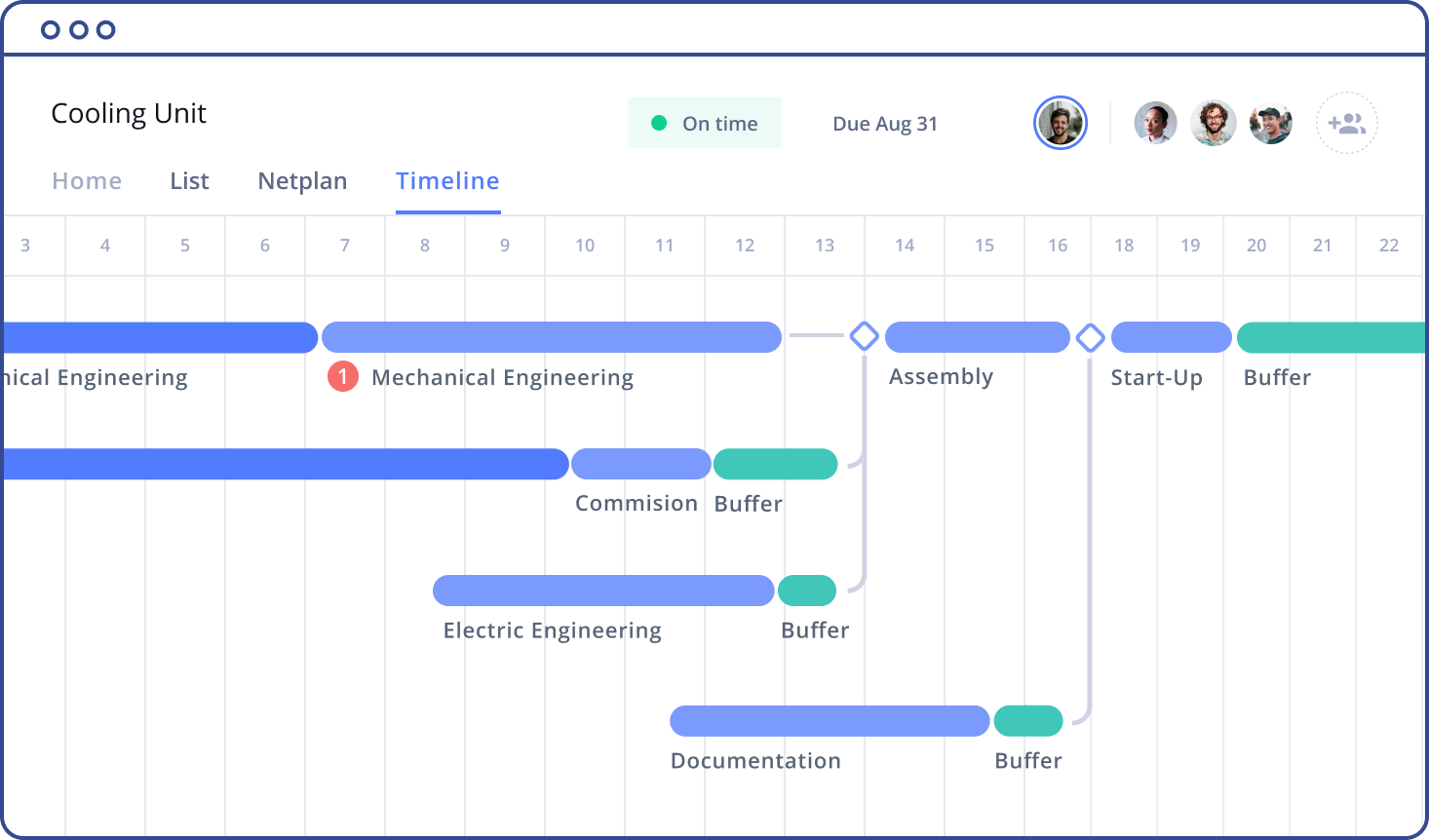Click the Commision task bar

pos(640,464)
